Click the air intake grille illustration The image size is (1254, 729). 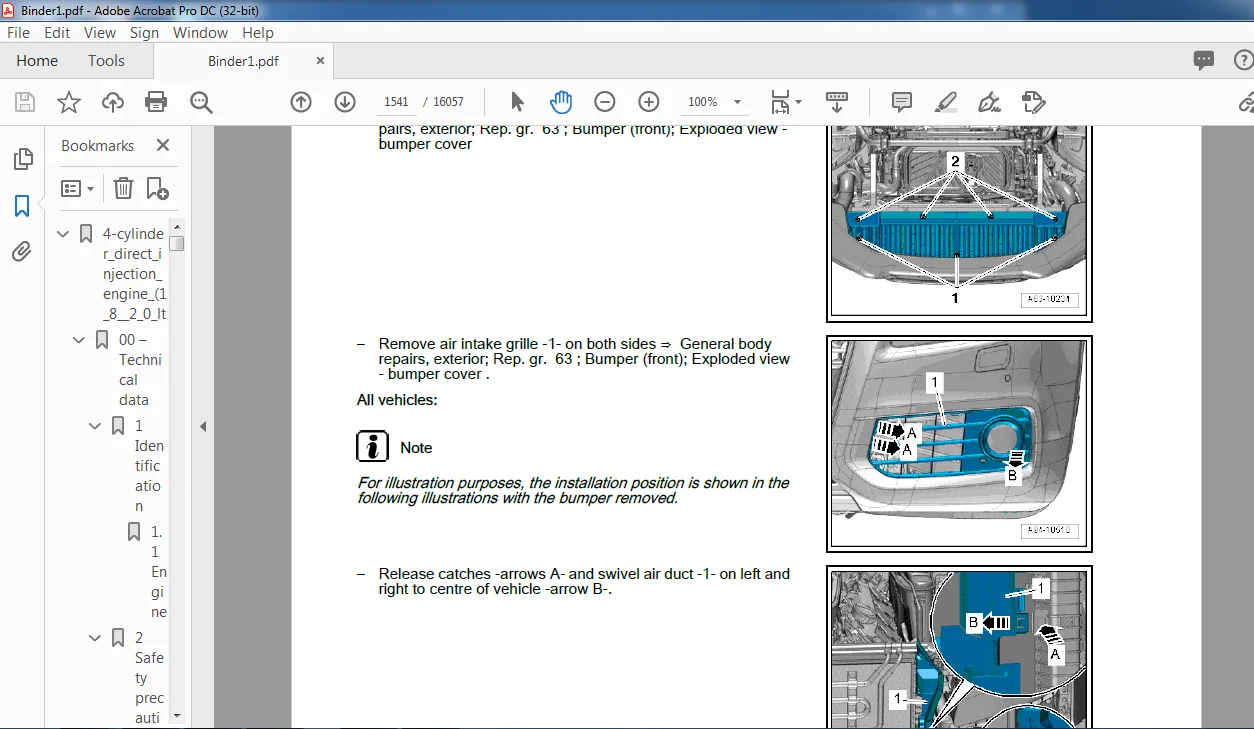tap(959, 444)
